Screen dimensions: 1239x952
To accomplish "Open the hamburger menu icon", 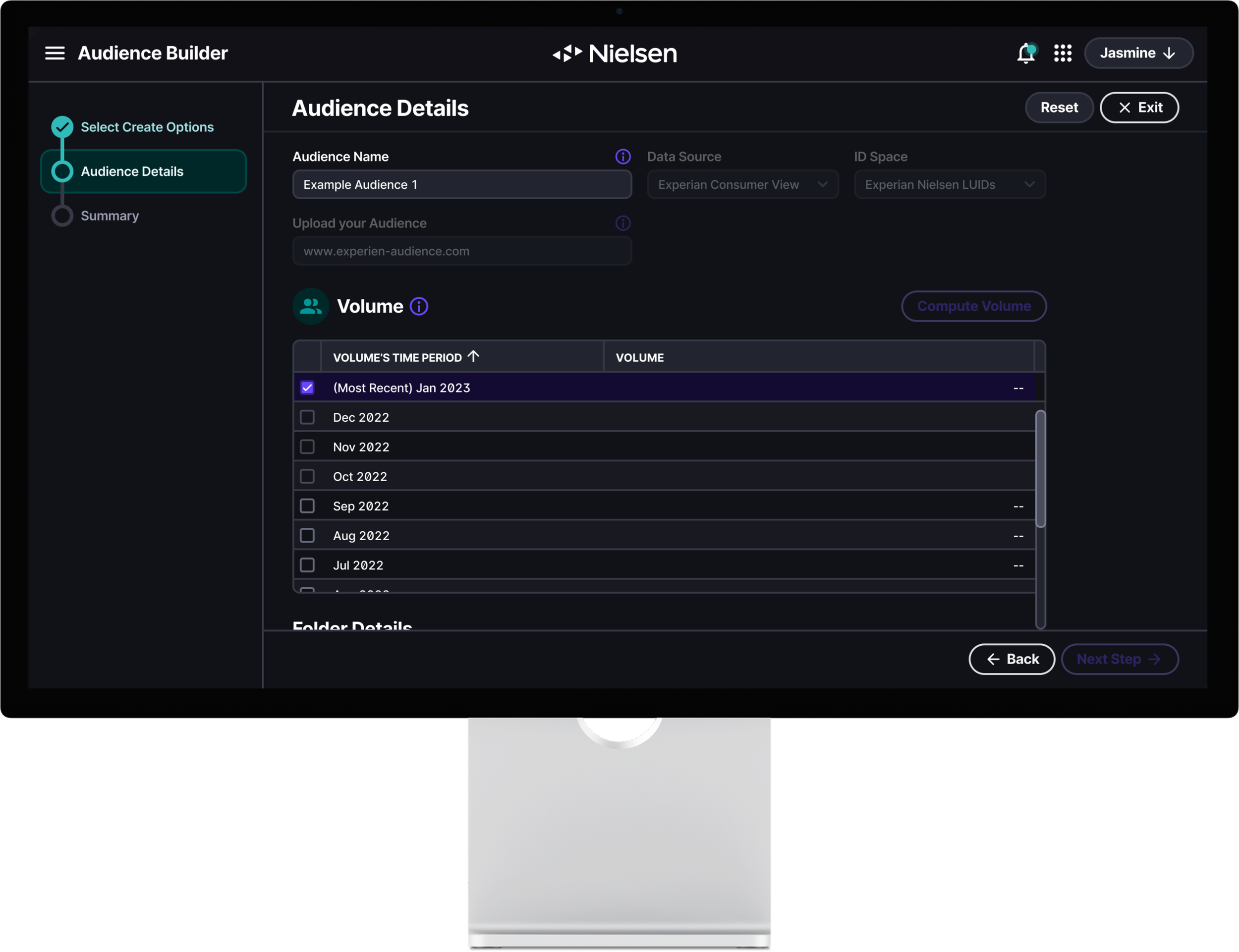I will tap(55, 53).
